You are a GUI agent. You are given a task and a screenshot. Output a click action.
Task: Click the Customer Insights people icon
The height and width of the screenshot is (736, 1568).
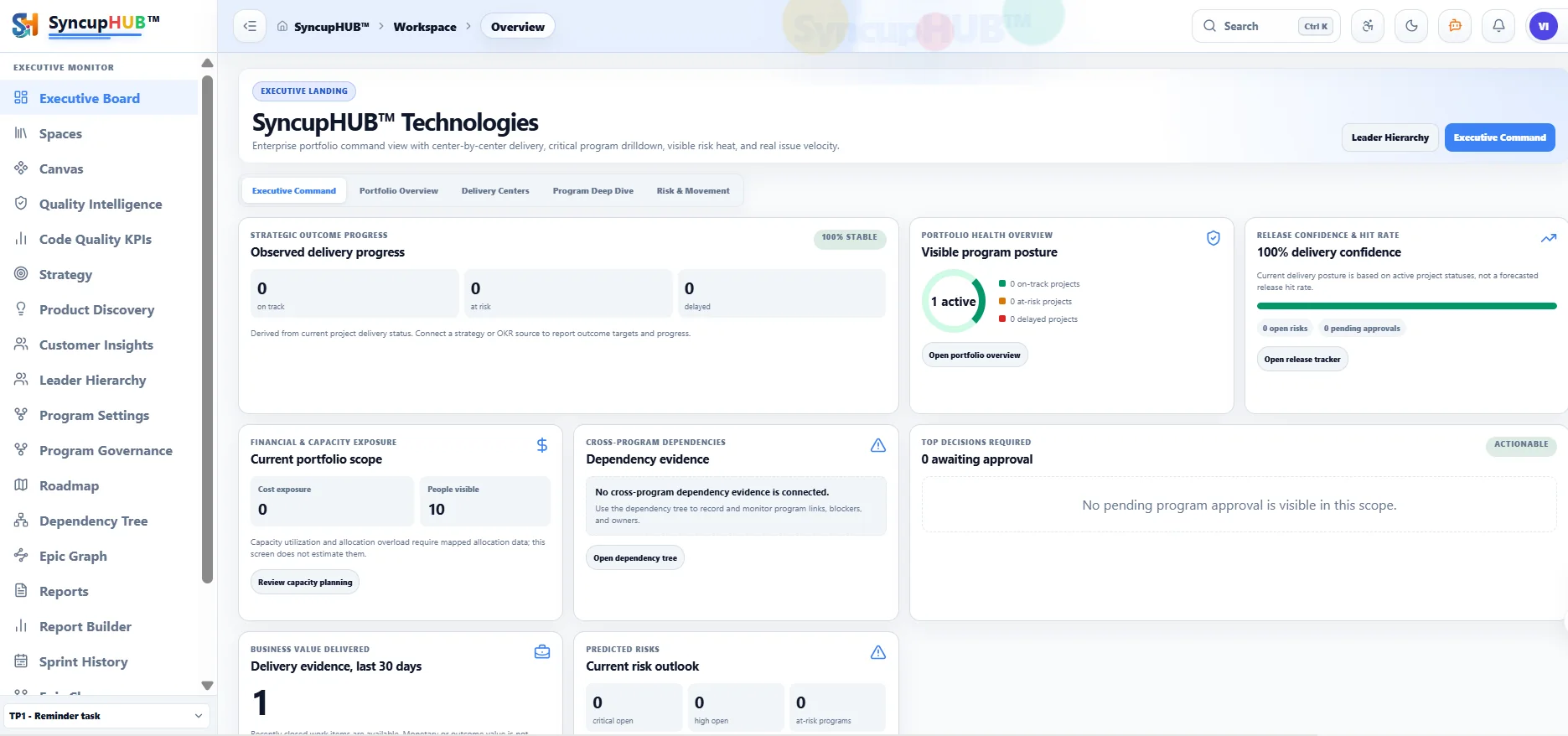pyautogui.click(x=21, y=345)
